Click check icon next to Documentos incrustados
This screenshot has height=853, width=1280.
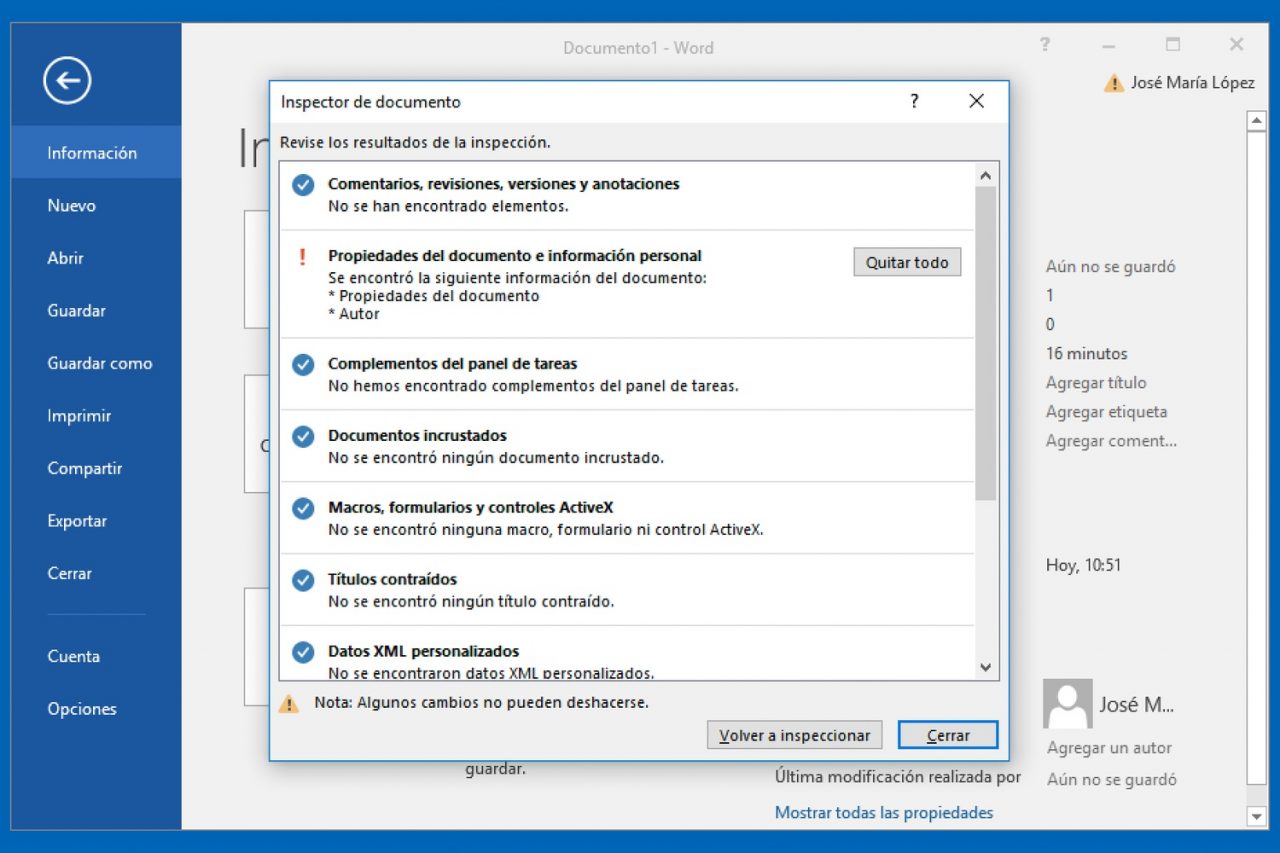[303, 437]
